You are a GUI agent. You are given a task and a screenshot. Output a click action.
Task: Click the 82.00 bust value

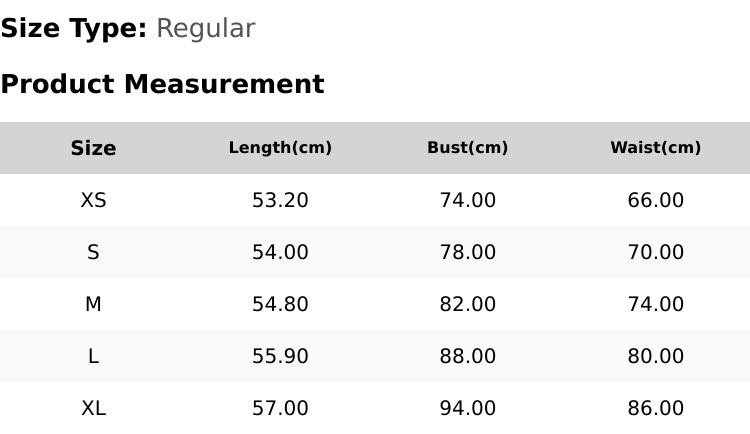pos(468,304)
